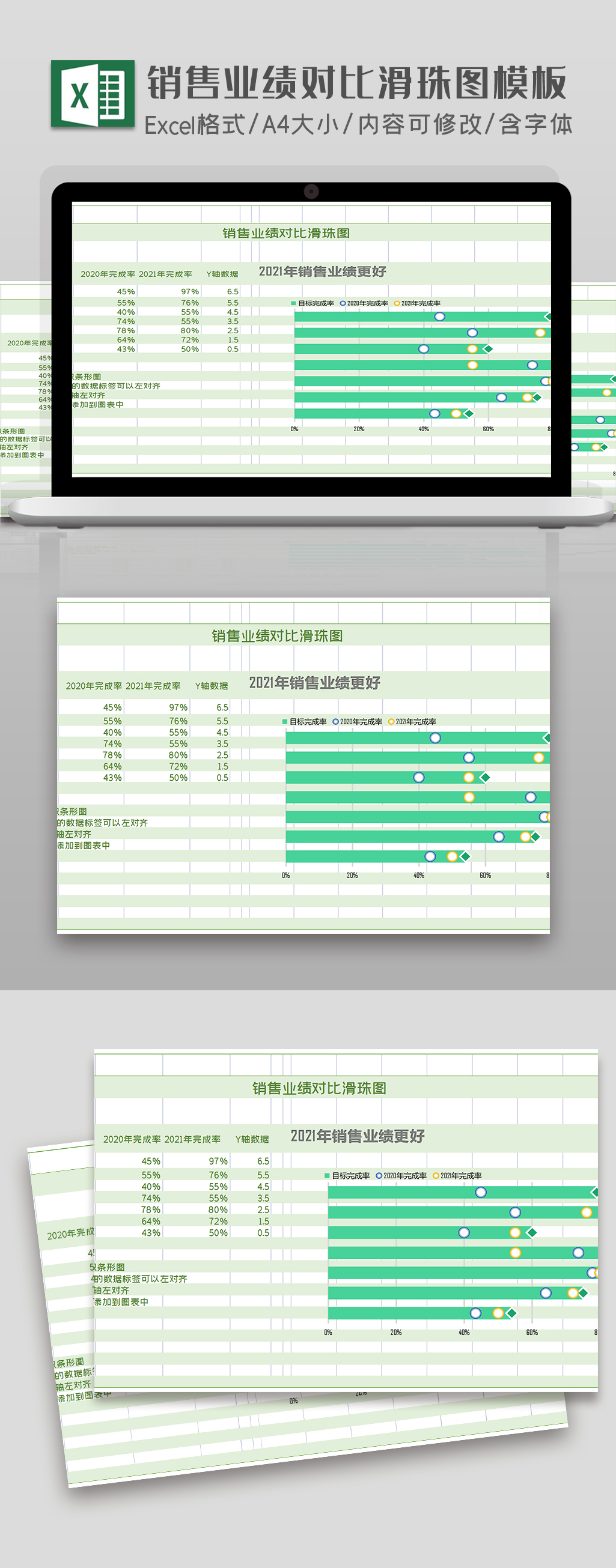Click yellow circle marker on middle preview's third bar
Image resolution: width=616 pixels, height=1568 pixels.
469,777
